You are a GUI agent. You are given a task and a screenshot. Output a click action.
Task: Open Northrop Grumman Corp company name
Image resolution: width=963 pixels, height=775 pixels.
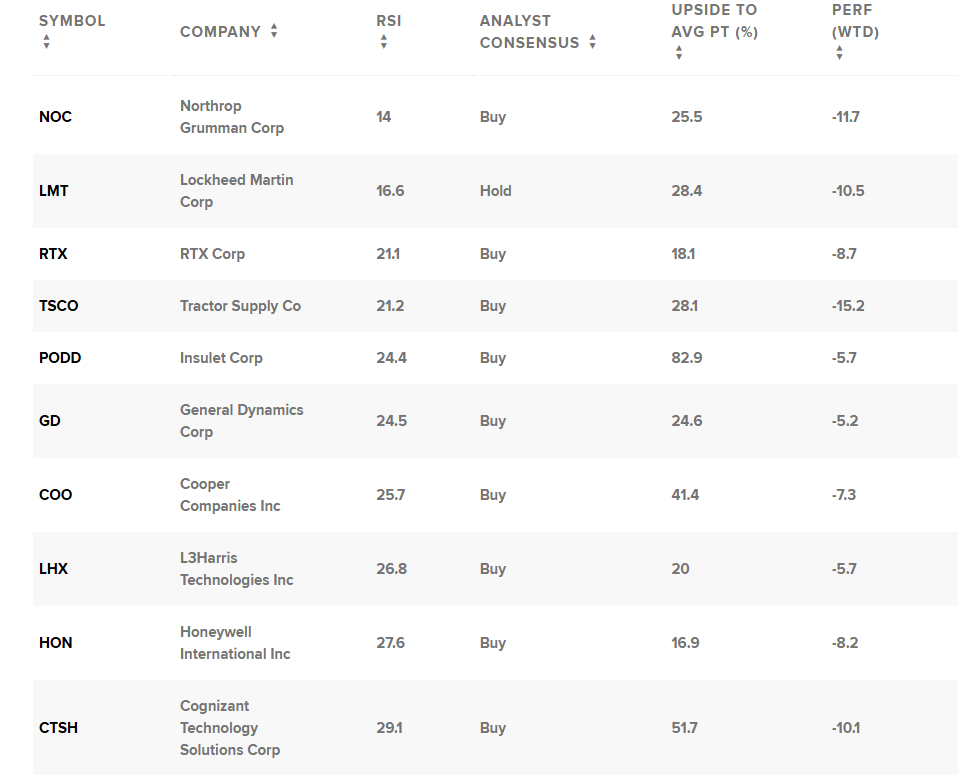tap(231, 117)
